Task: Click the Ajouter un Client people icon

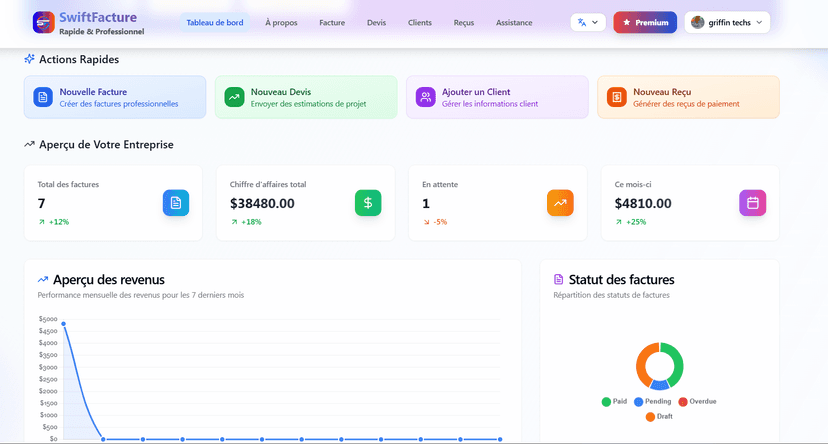Action: tap(425, 97)
